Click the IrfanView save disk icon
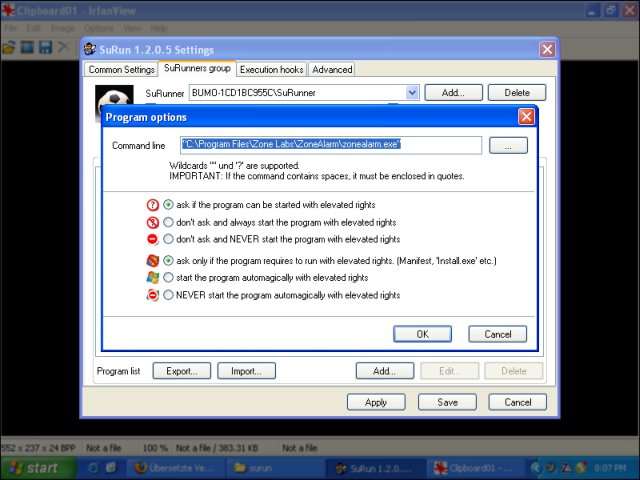This screenshot has width=640, height=480. (45, 47)
